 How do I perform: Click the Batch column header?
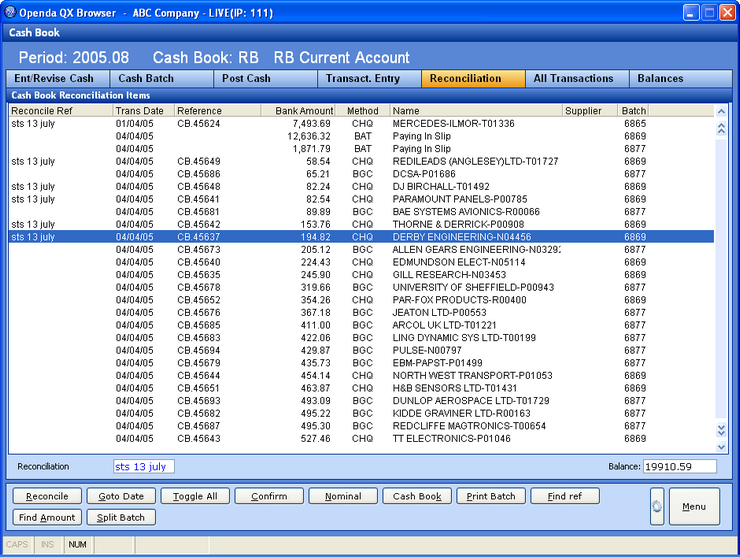point(633,110)
